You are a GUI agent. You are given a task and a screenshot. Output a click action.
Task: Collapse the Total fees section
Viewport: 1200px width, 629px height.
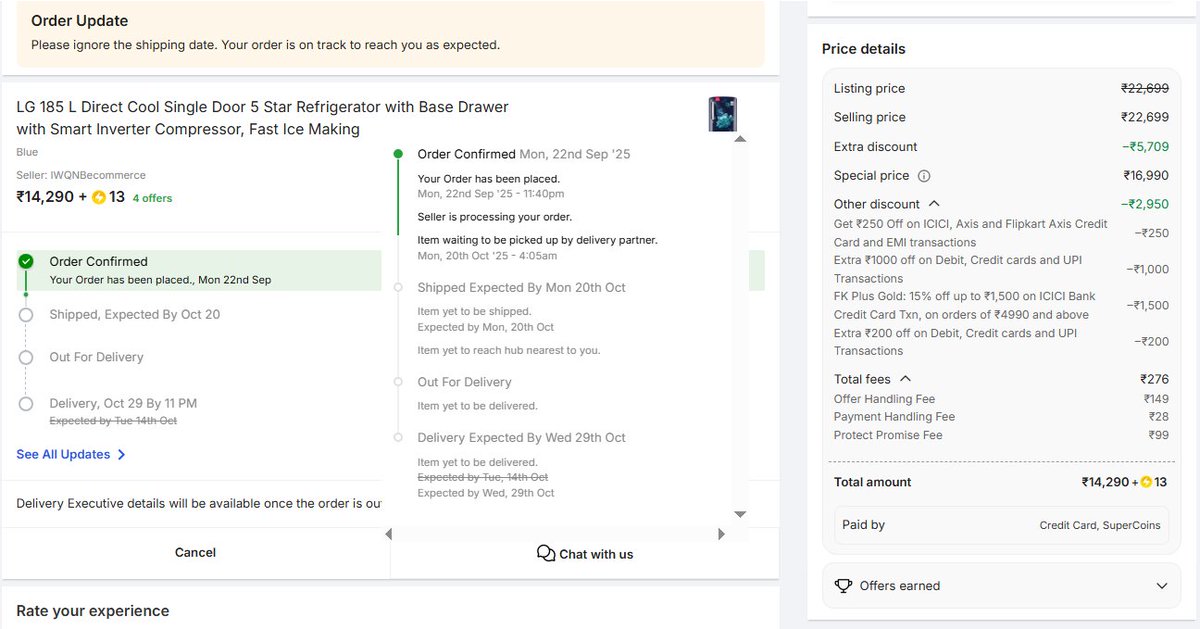click(x=905, y=379)
